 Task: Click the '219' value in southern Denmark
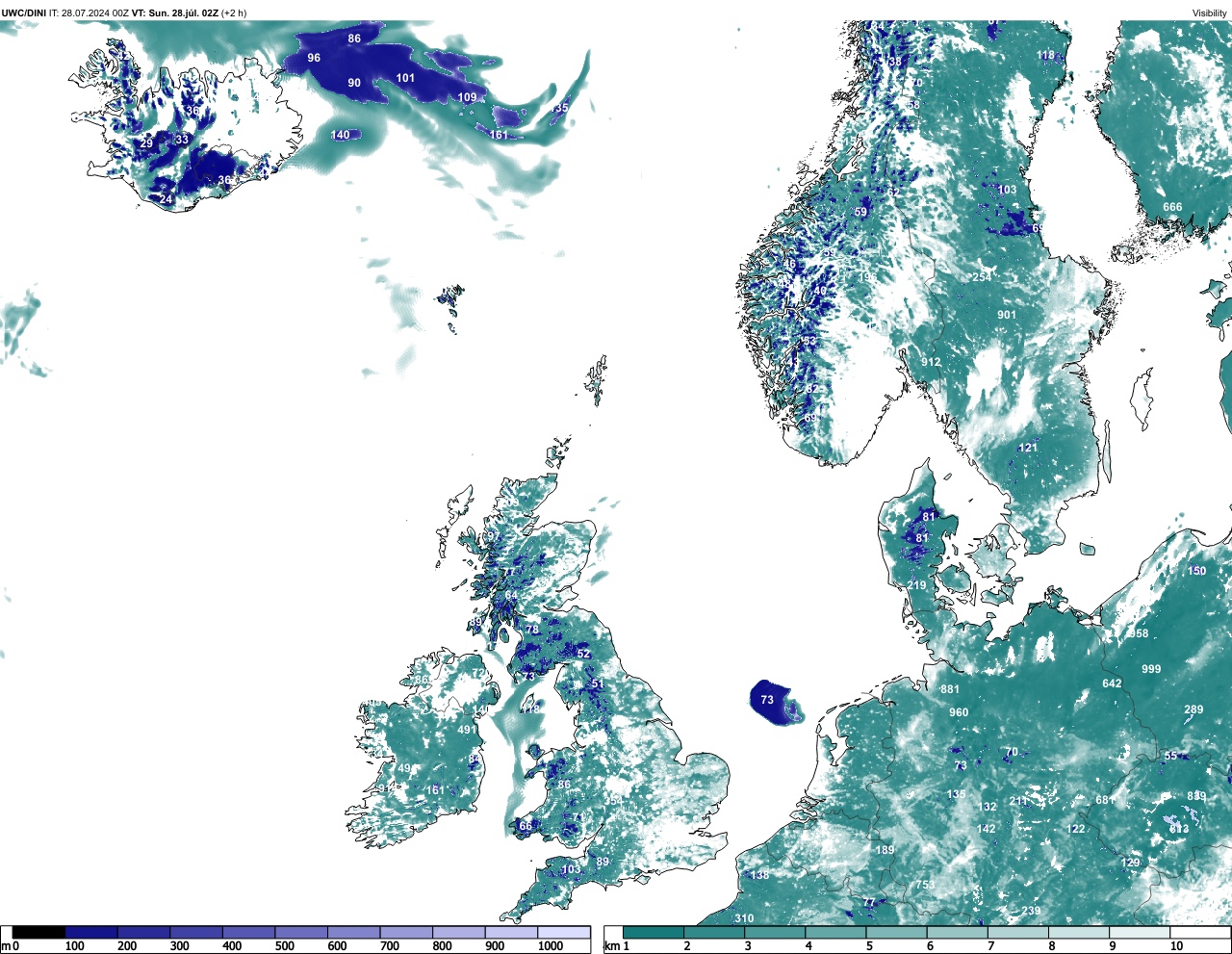click(x=916, y=585)
